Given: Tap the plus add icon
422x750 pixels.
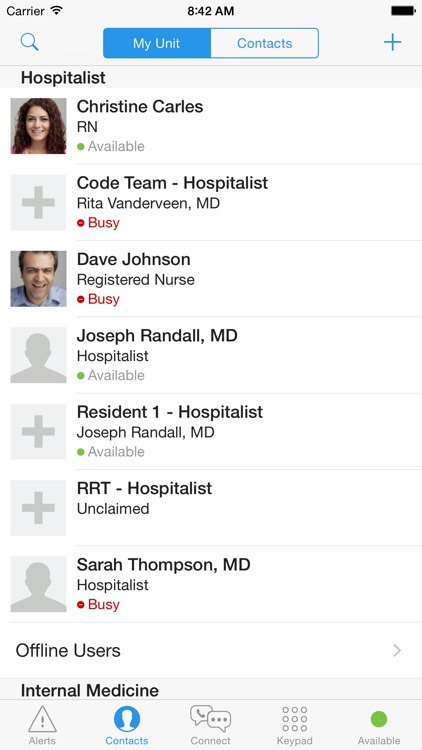Looking at the screenshot, I should [392, 42].
